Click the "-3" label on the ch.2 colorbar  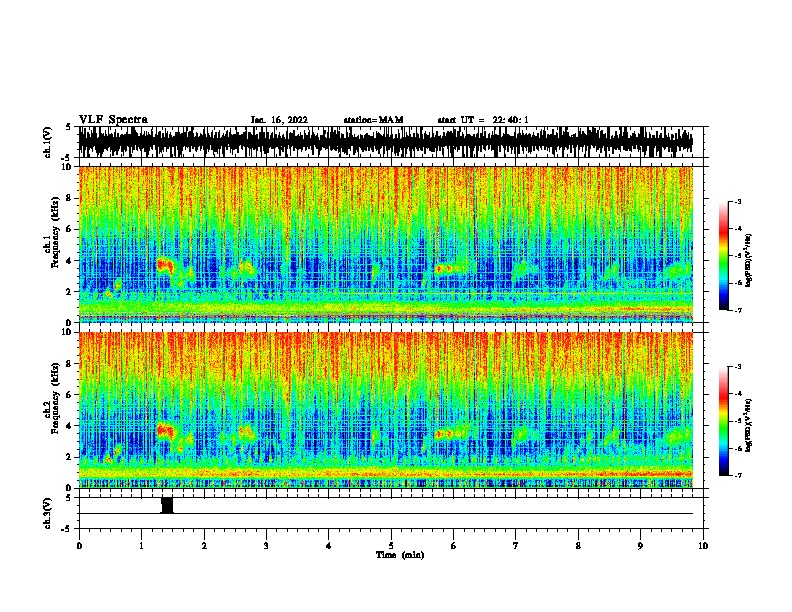[738, 366]
